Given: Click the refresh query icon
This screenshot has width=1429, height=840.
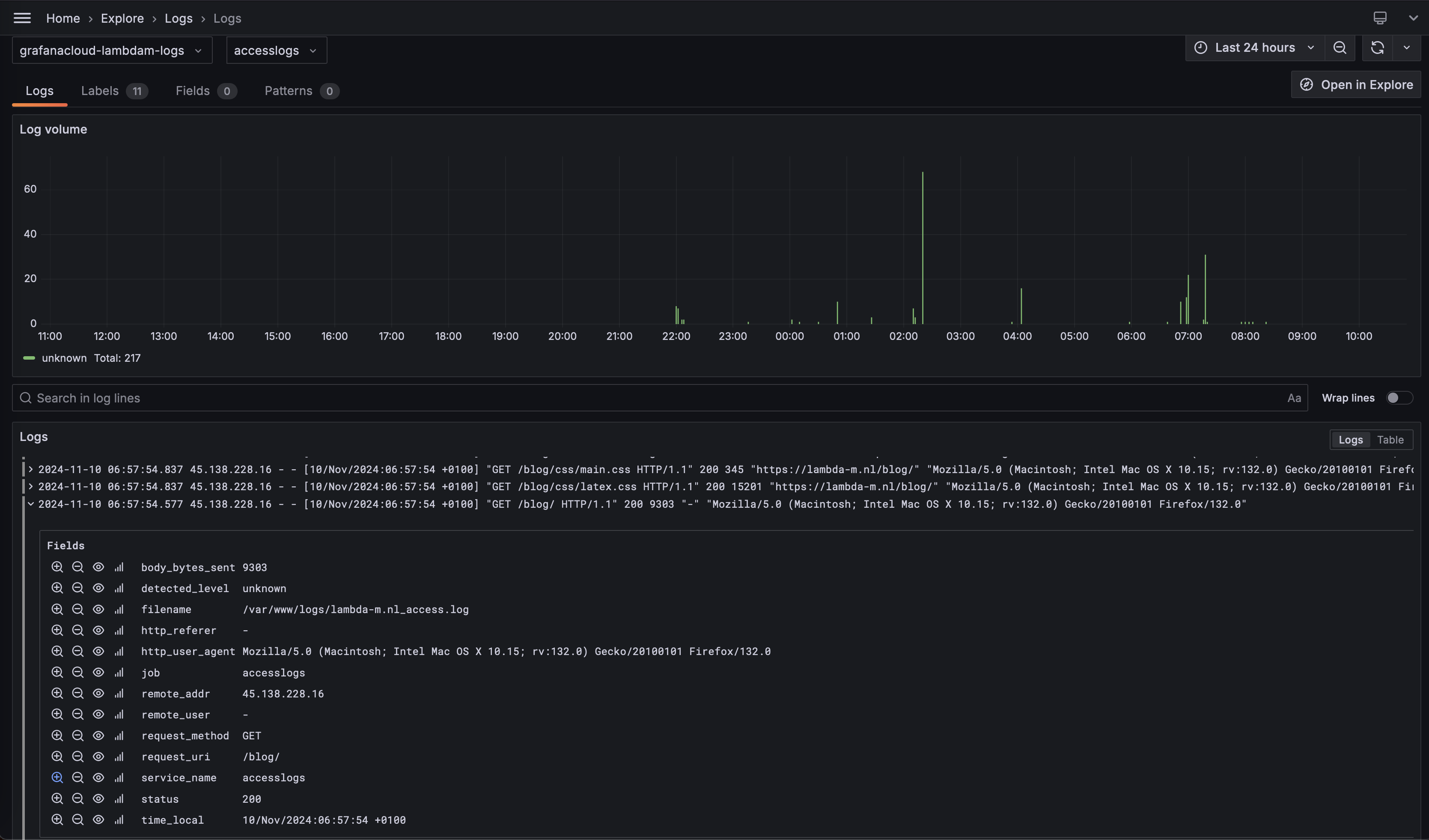Looking at the screenshot, I should [1377, 48].
